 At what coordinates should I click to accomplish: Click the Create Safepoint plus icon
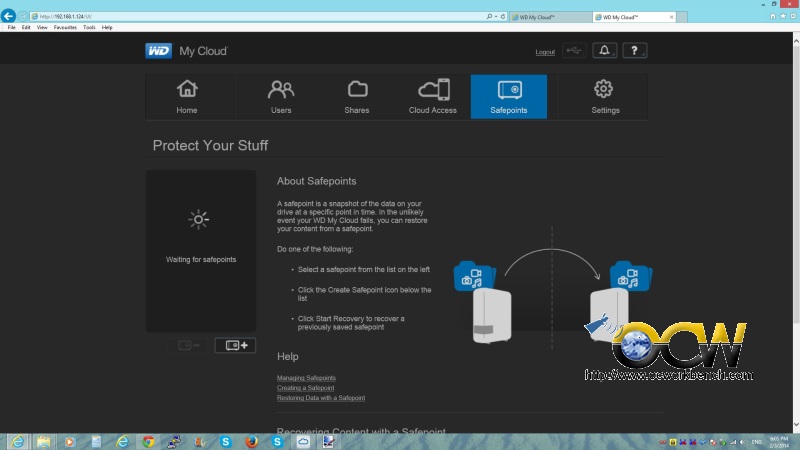tap(235, 345)
